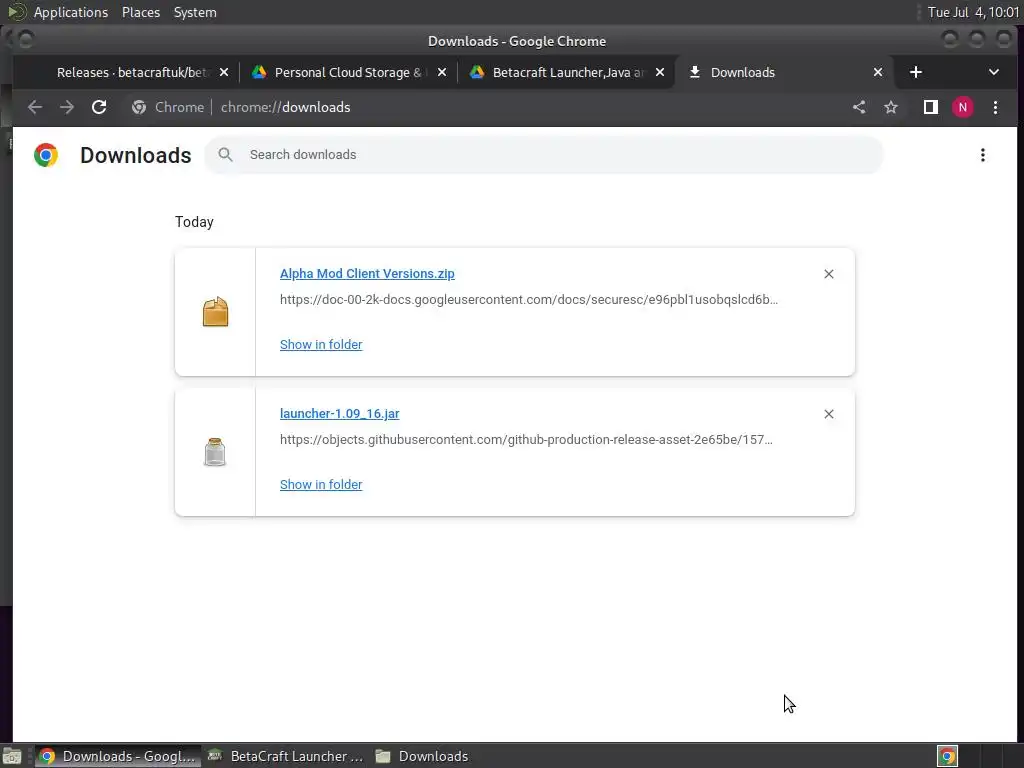This screenshot has width=1024, height=768.
Task: Remove launcher-1.09_16.jar from list
Action: click(829, 414)
